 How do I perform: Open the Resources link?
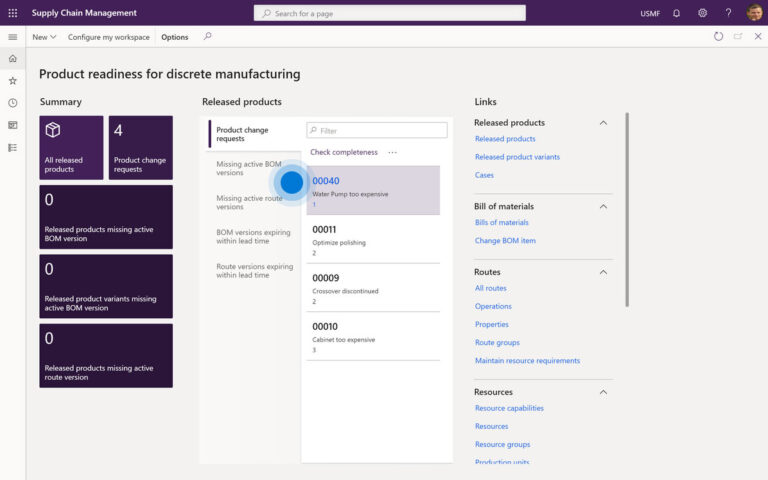pos(491,427)
